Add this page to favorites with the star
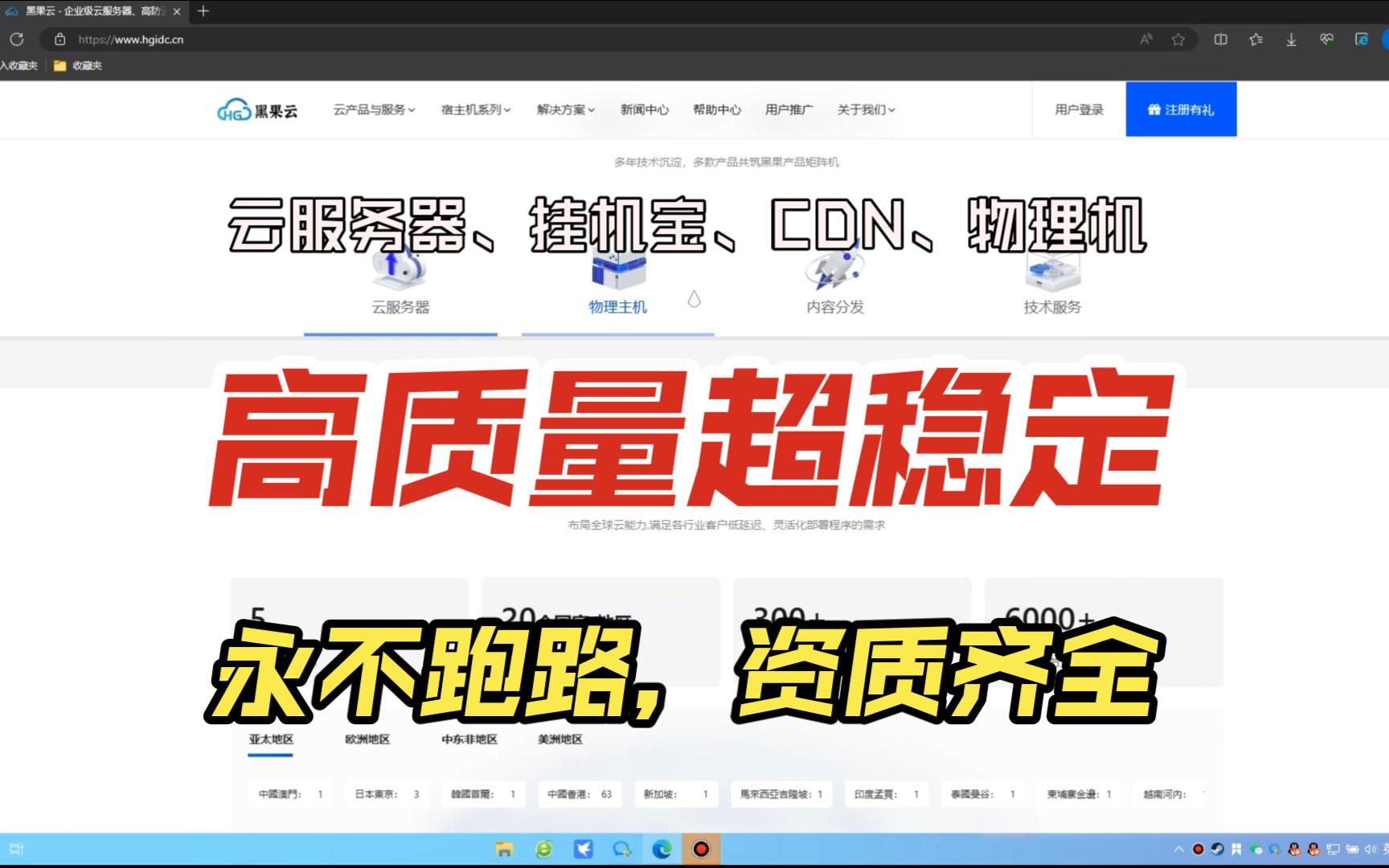 [x=1178, y=39]
